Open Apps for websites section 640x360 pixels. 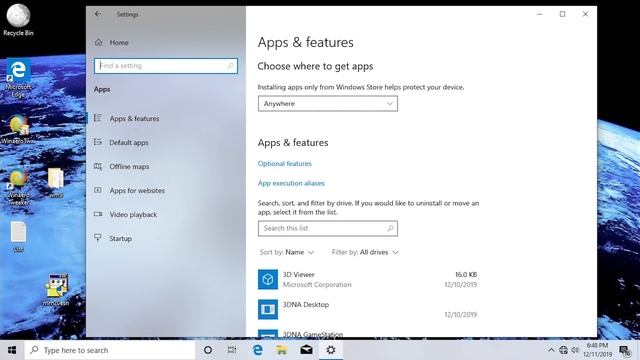coord(137,191)
